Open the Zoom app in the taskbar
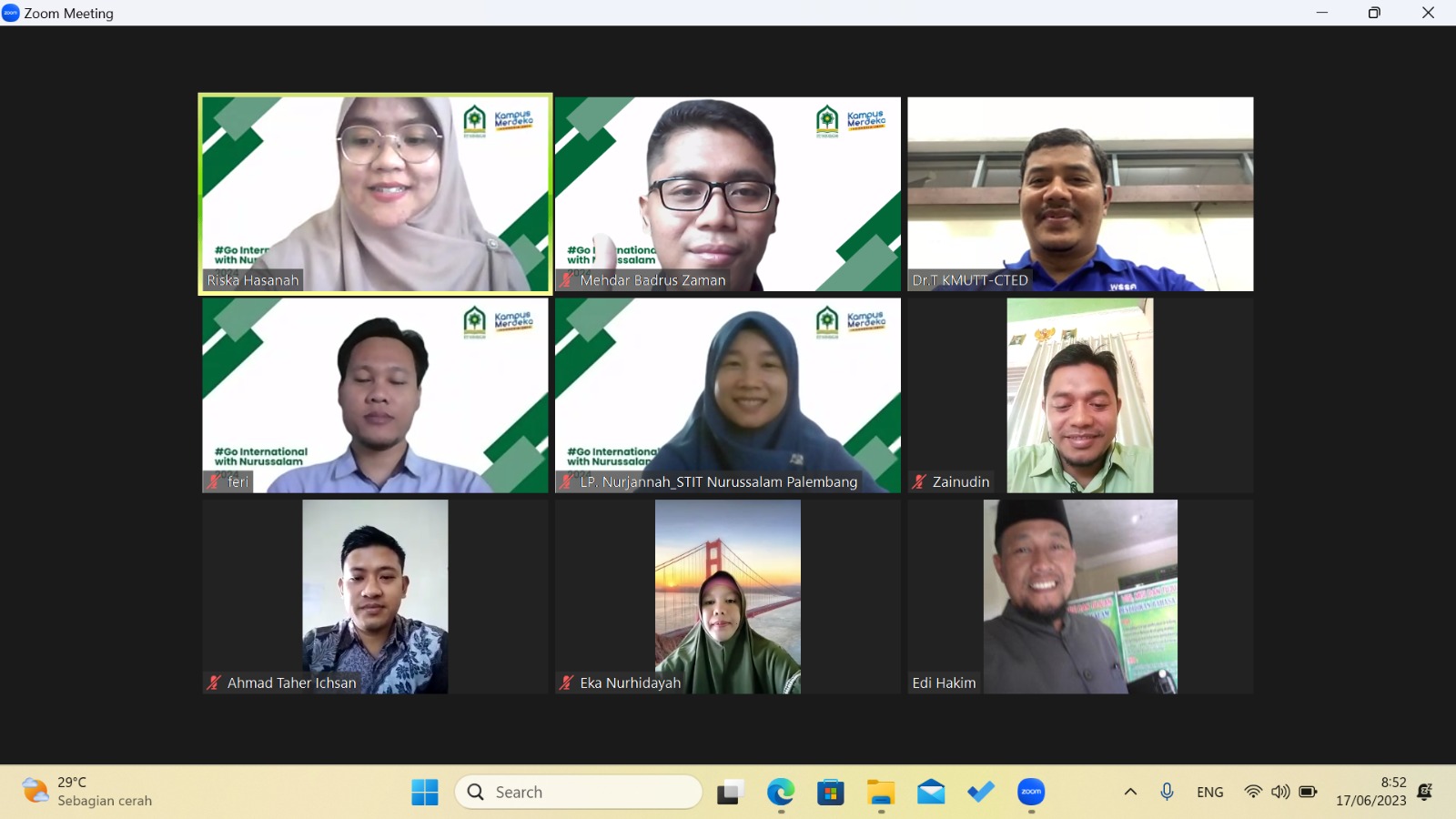The width and height of the screenshot is (1456, 819). coord(1030,792)
